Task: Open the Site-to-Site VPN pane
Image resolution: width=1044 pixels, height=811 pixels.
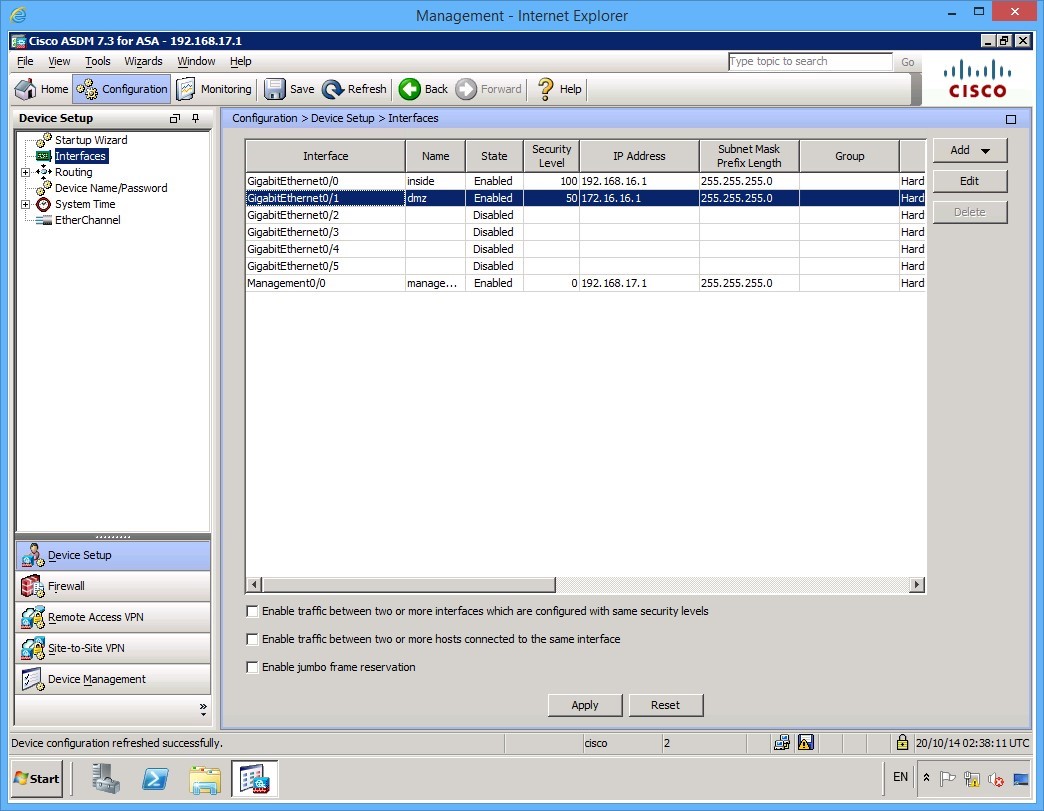Action: [x=85, y=648]
